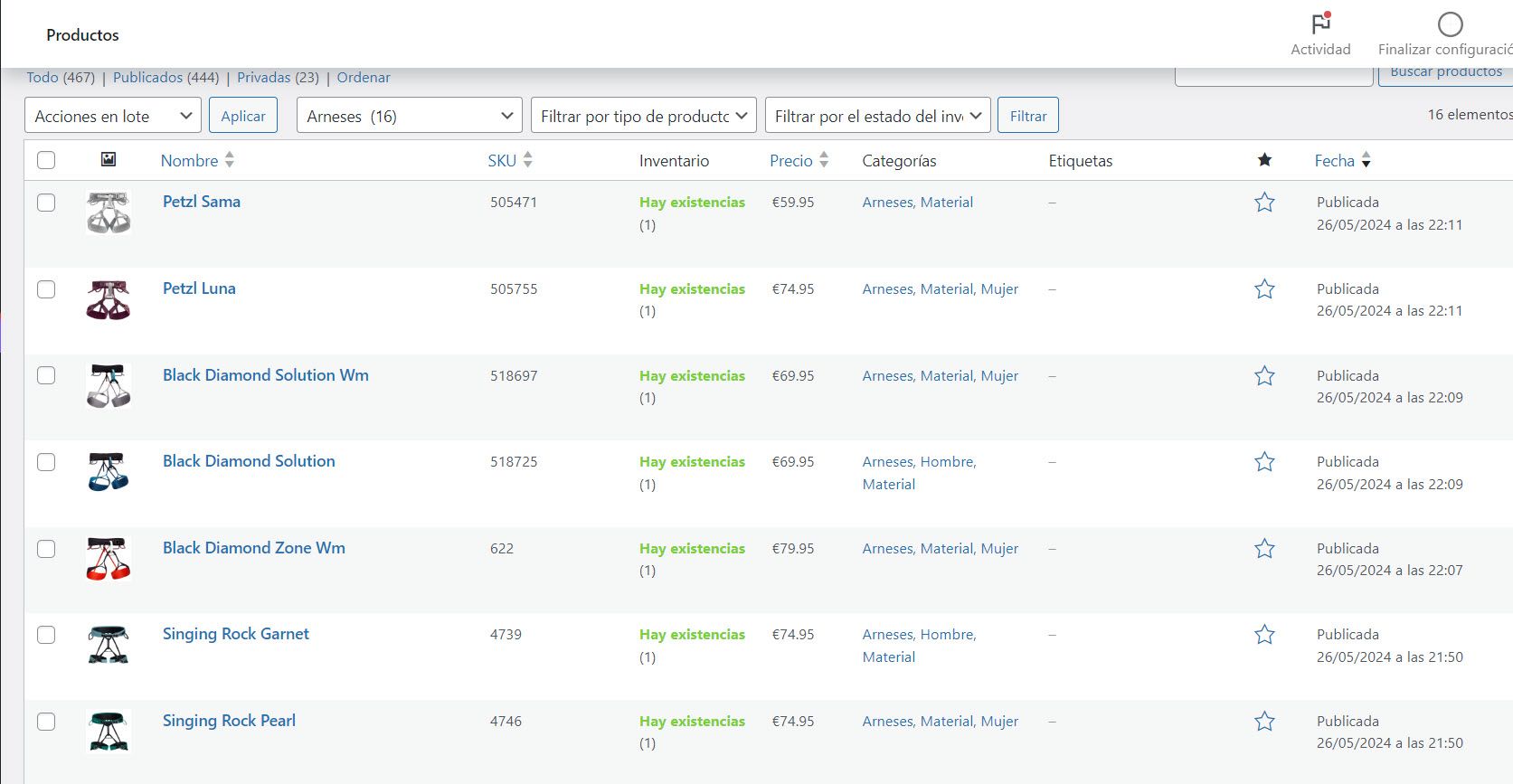Select the Petzl Luna row checkbox

tap(46, 289)
